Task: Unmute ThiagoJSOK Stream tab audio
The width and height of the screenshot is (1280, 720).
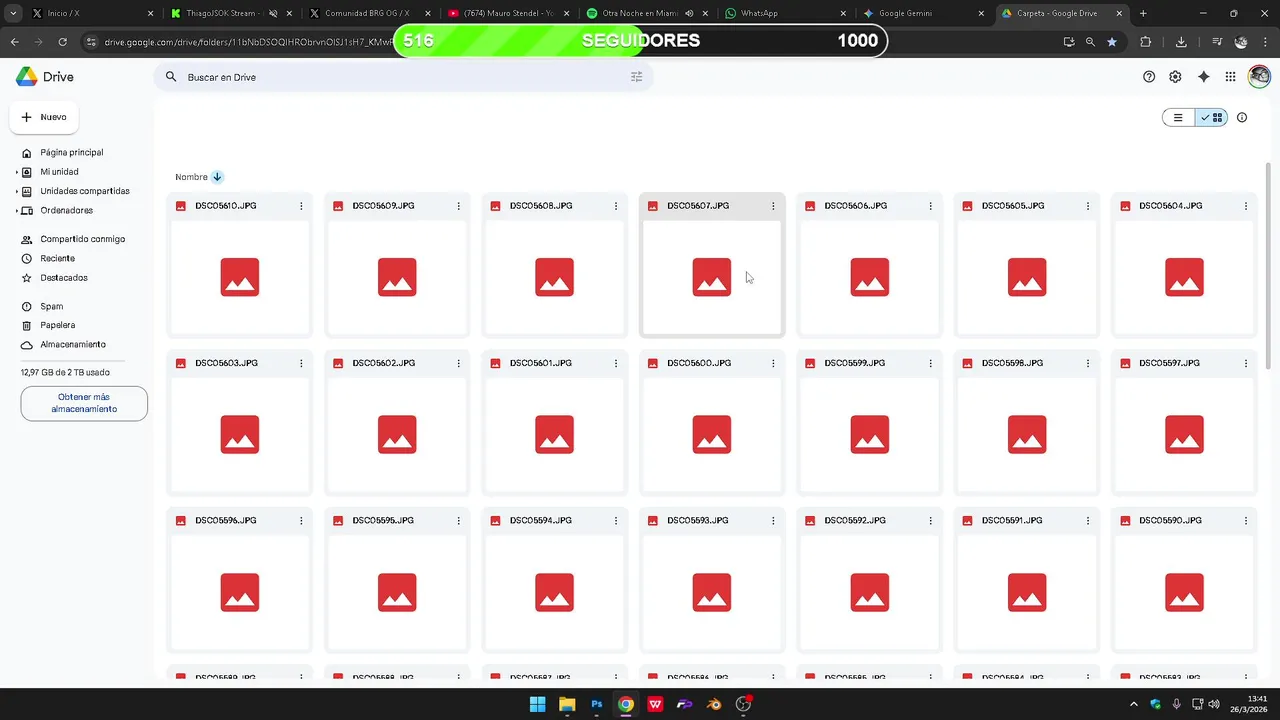Action: pyautogui.click(x=273, y=14)
